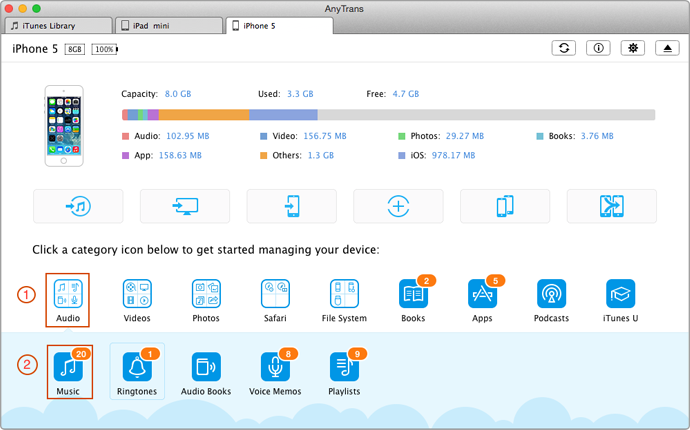Click the blue iOS storage bar segment
Viewport: 690px width, 430px height.
pos(283,115)
